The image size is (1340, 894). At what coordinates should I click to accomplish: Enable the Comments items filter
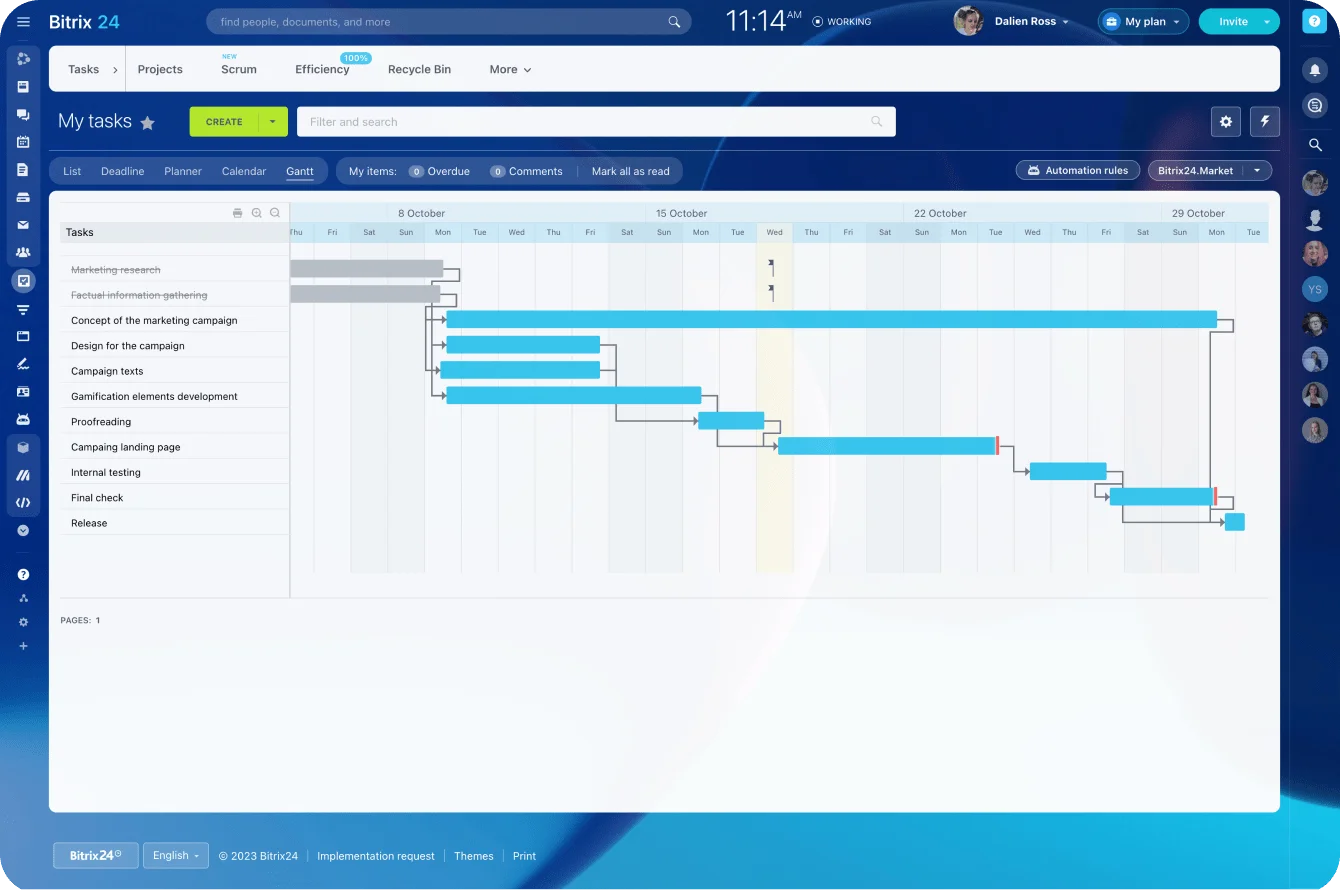coord(527,171)
